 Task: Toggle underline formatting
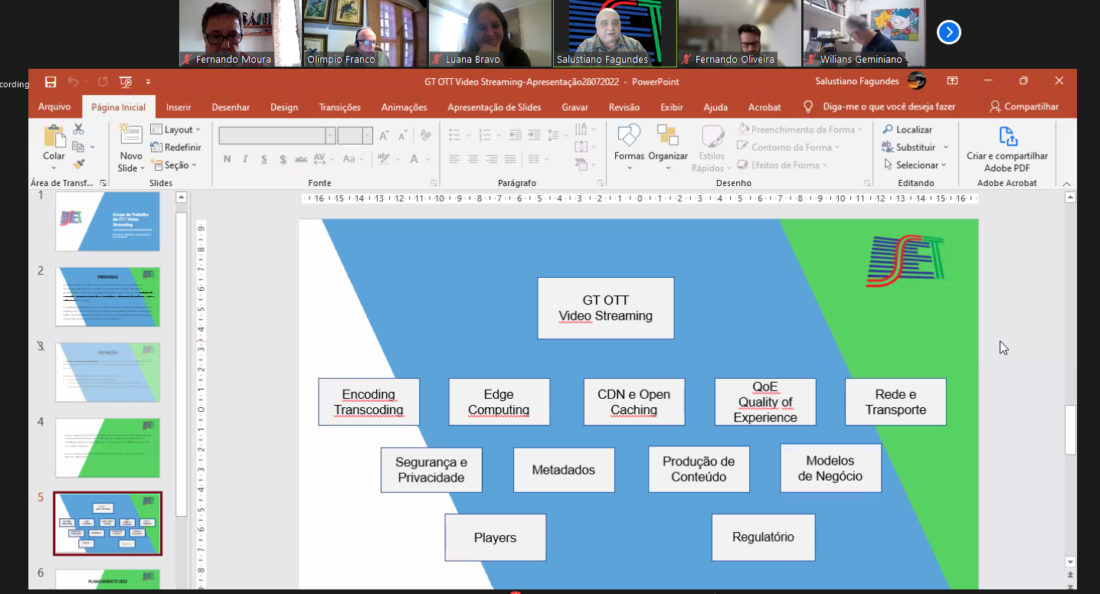[264, 159]
